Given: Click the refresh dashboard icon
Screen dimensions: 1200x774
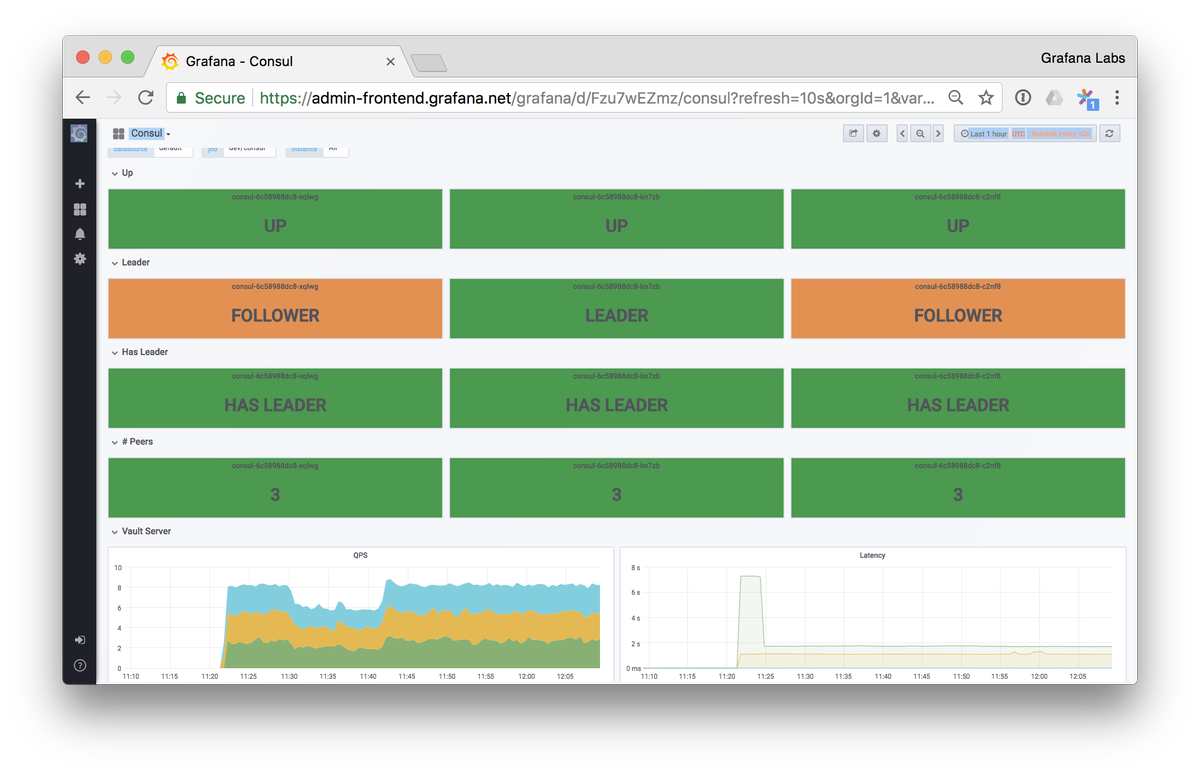Looking at the screenshot, I should [1110, 133].
